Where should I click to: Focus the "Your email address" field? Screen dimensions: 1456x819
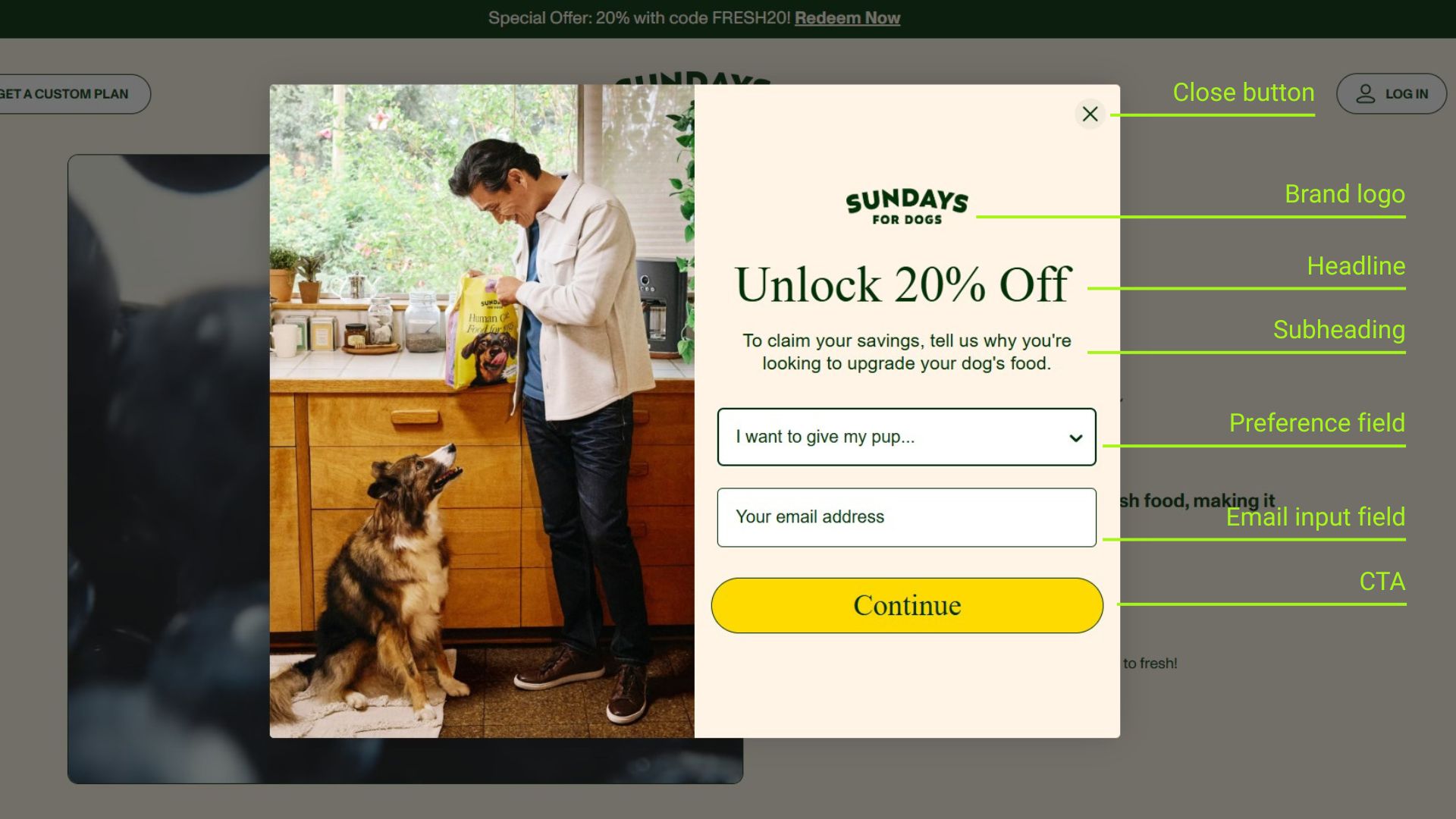pos(906,517)
